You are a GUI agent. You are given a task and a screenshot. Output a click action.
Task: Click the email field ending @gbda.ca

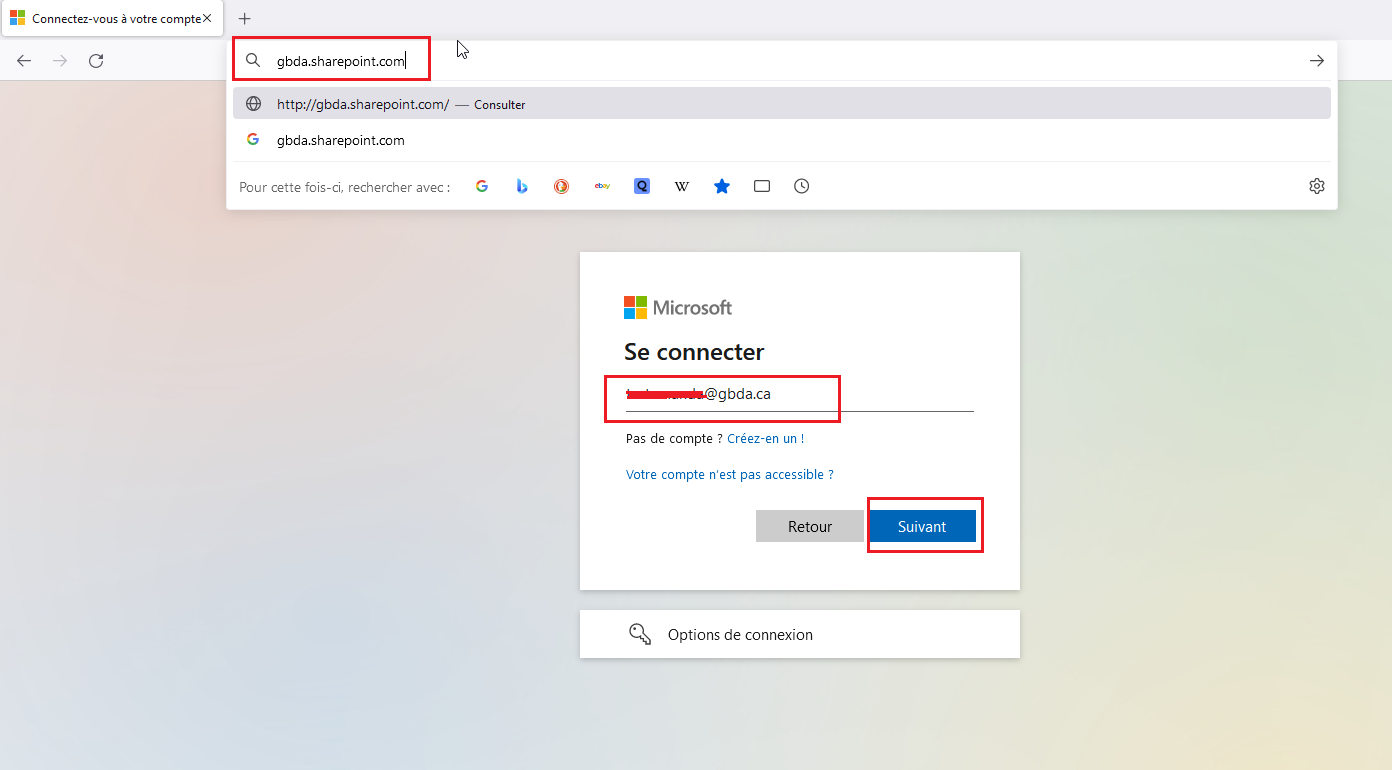[x=799, y=394]
